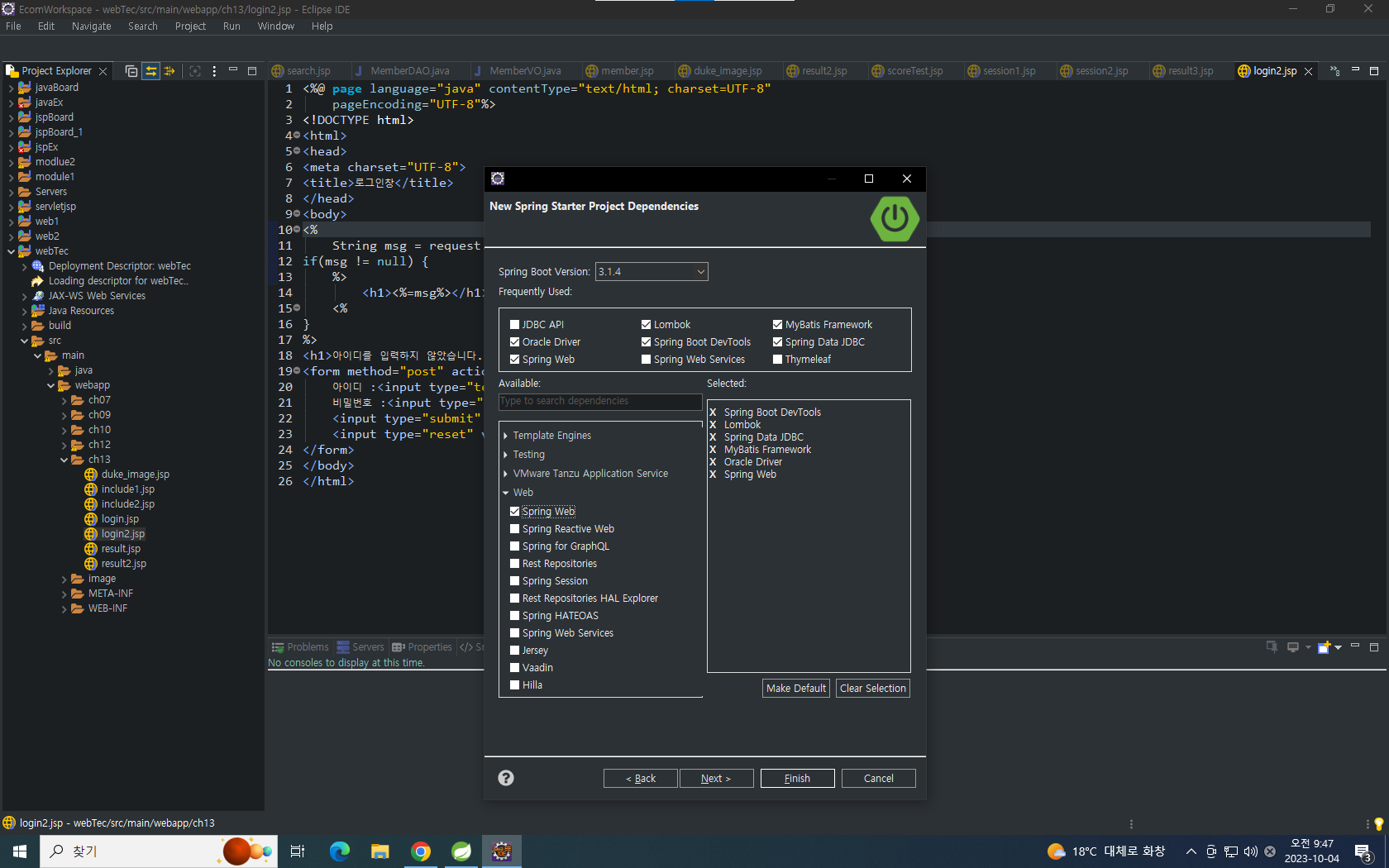Open the Navigate menu
The width and height of the screenshot is (1389, 868).
pyautogui.click(x=91, y=26)
